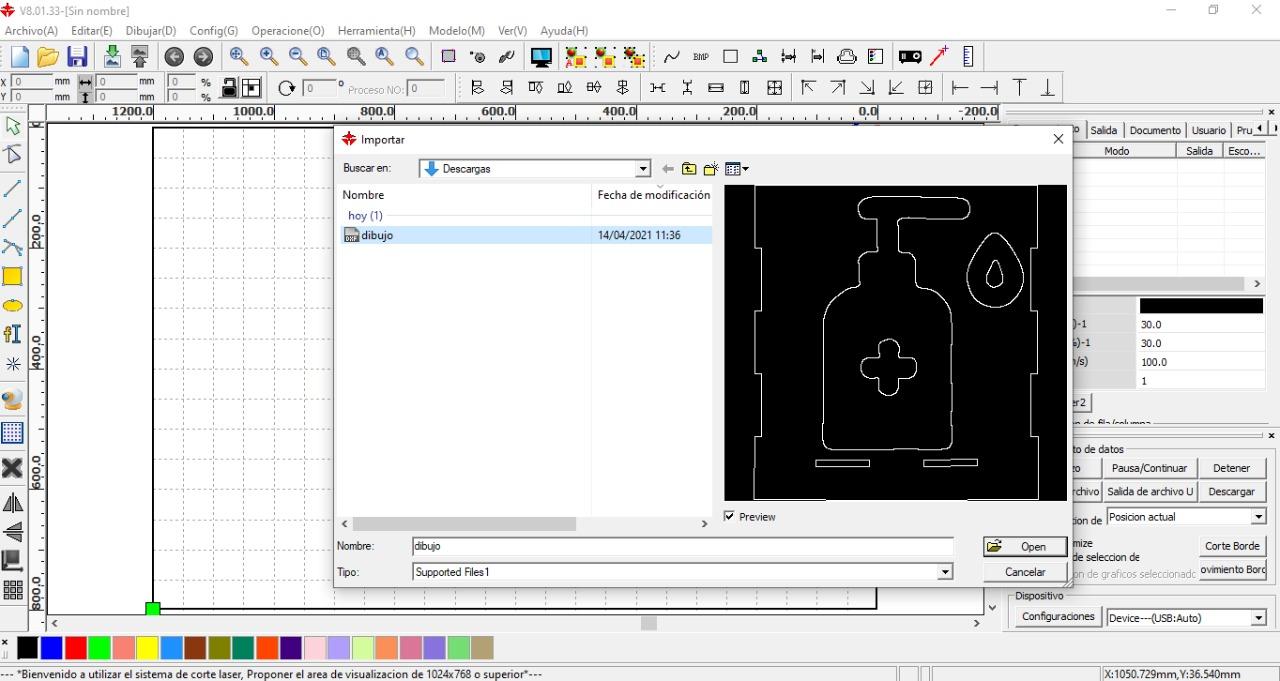Select the yellow rectangle drawing tool
1280x681 pixels.
click(13, 277)
